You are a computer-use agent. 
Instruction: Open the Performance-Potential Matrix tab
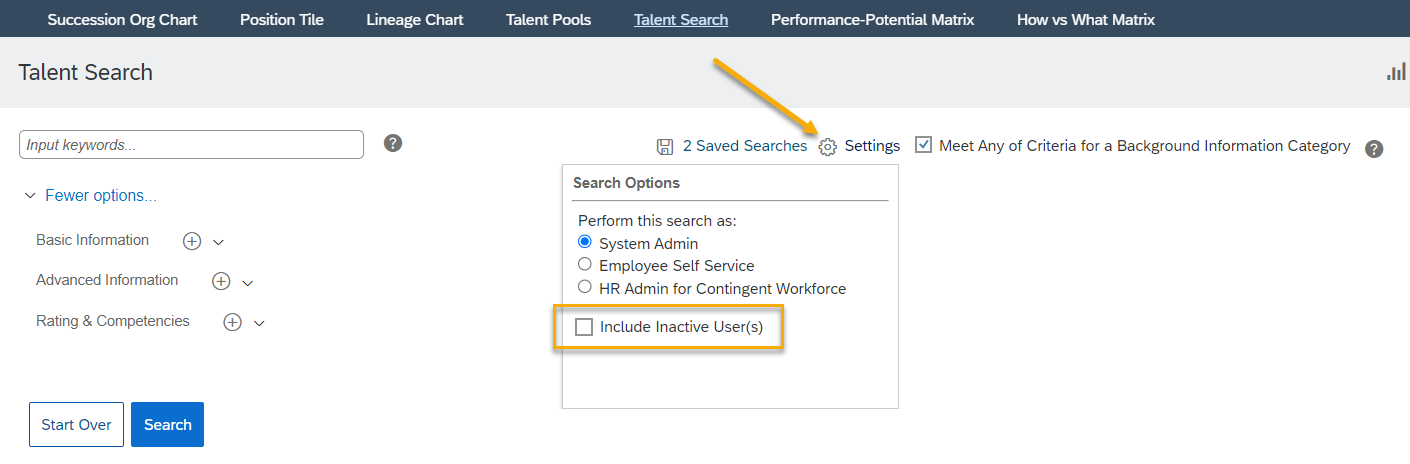872,19
